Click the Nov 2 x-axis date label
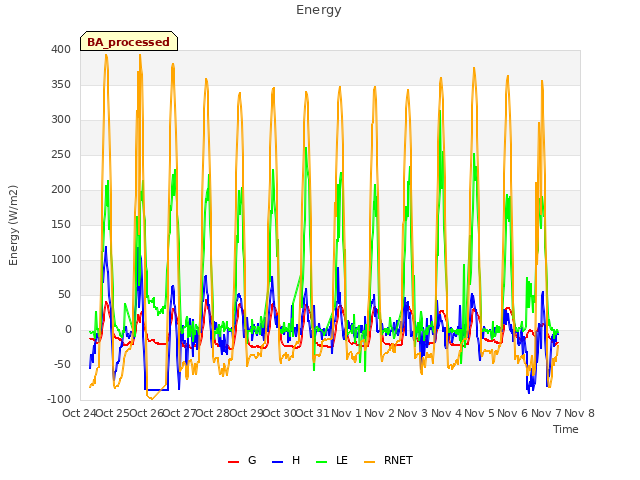 point(379,413)
